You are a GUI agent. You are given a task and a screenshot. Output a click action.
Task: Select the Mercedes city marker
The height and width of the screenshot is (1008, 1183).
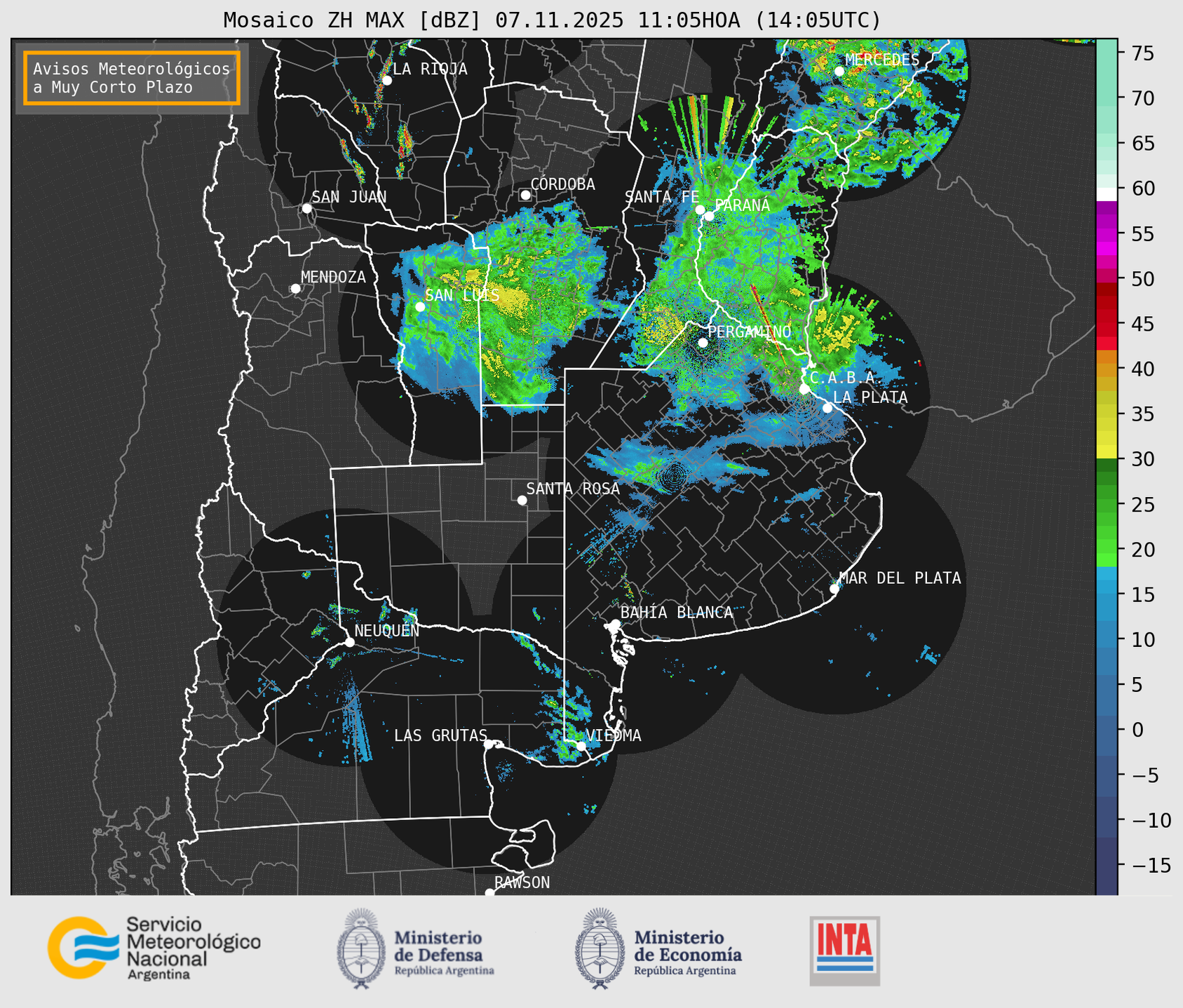(839, 71)
